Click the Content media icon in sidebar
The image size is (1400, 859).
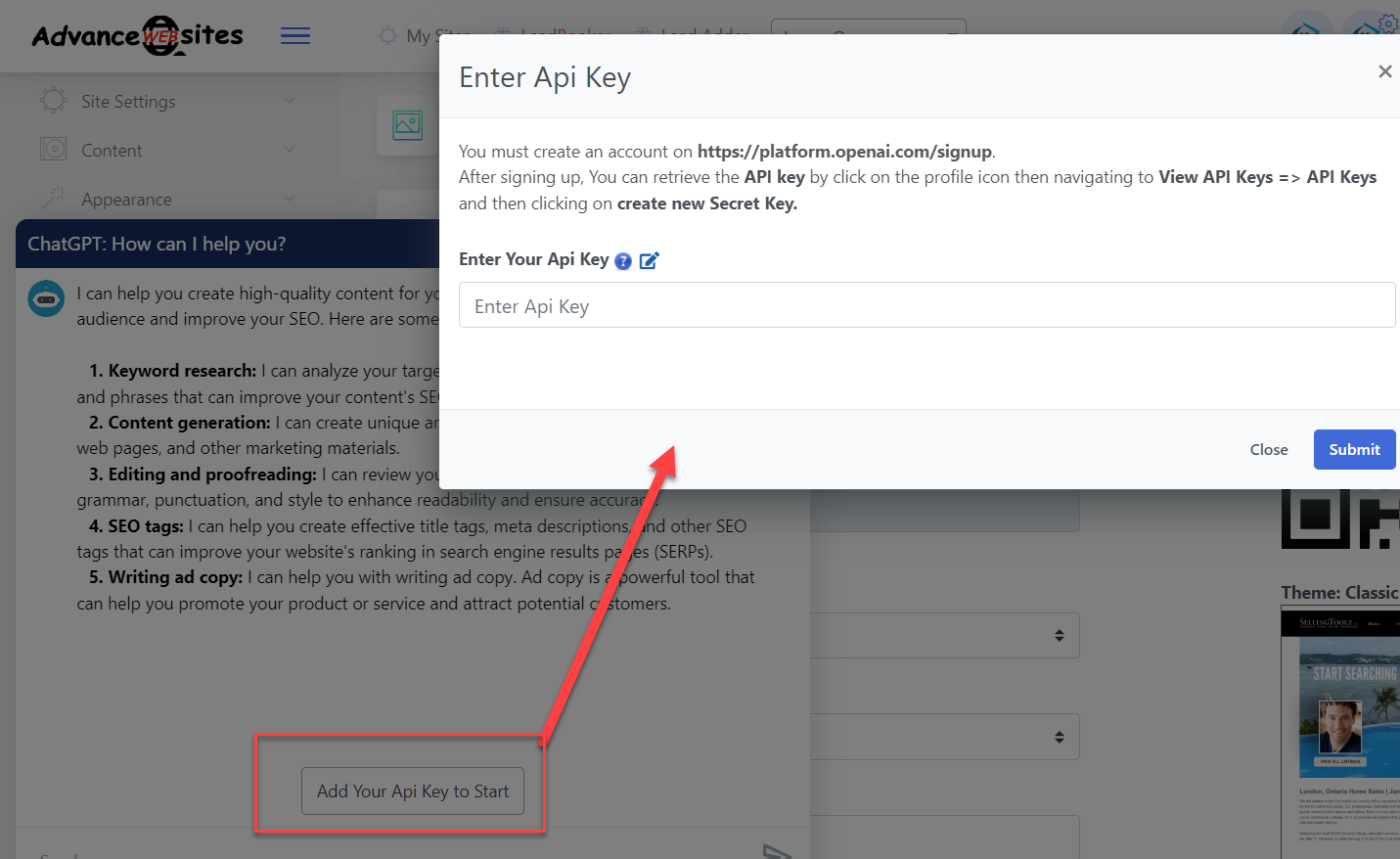click(x=53, y=150)
